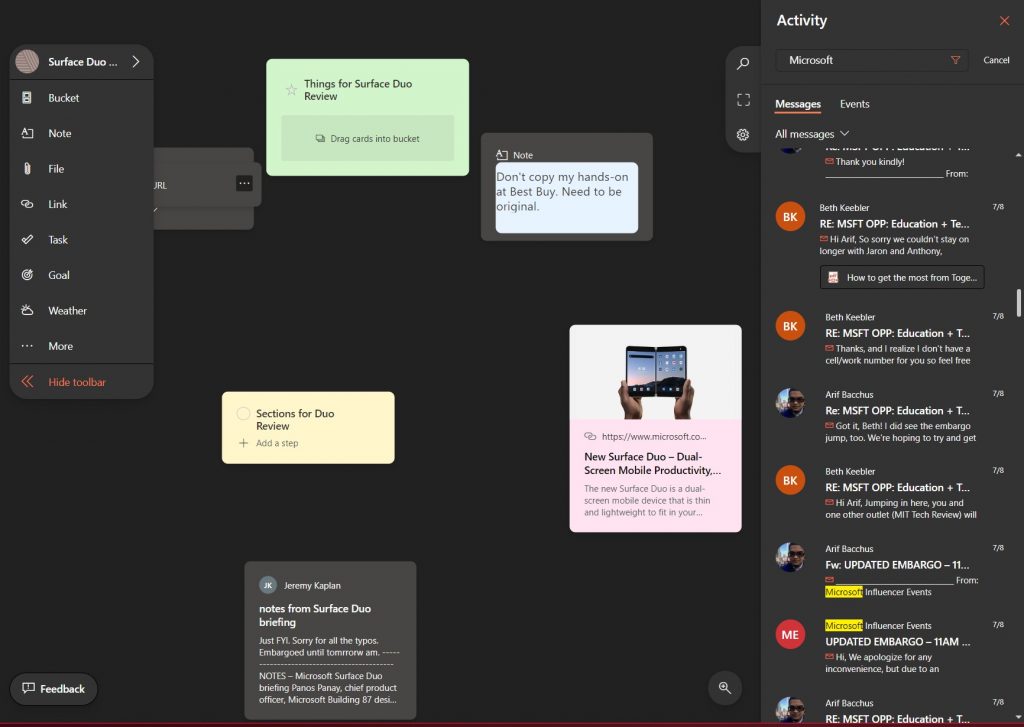Click the zoom magnifier button on canvas
This screenshot has height=727, width=1024.
pos(725,687)
